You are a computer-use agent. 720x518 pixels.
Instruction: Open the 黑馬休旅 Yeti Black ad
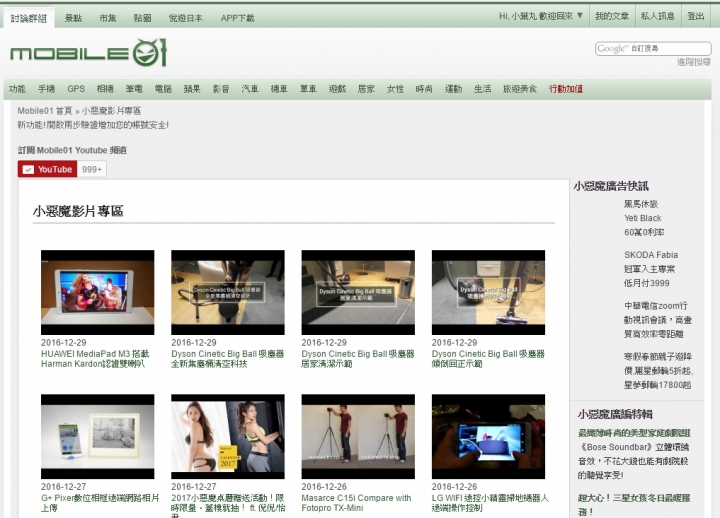644,218
